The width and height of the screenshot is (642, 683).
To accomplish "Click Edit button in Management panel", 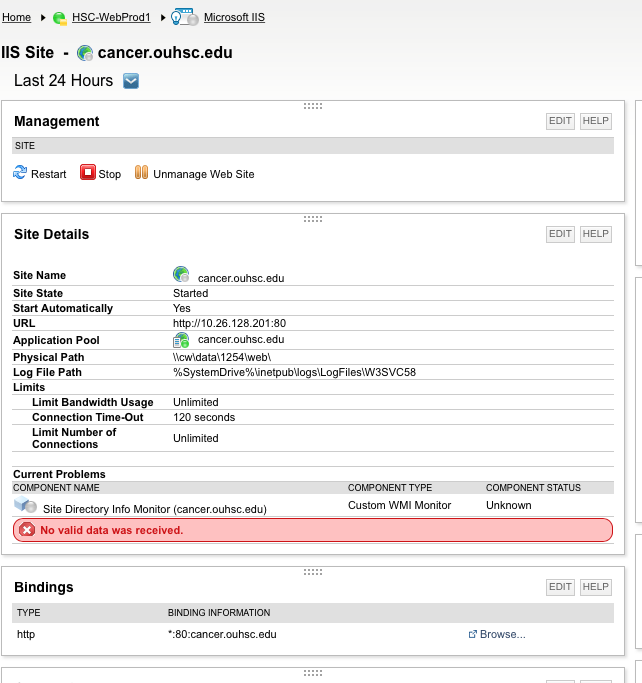I will coord(560,121).
